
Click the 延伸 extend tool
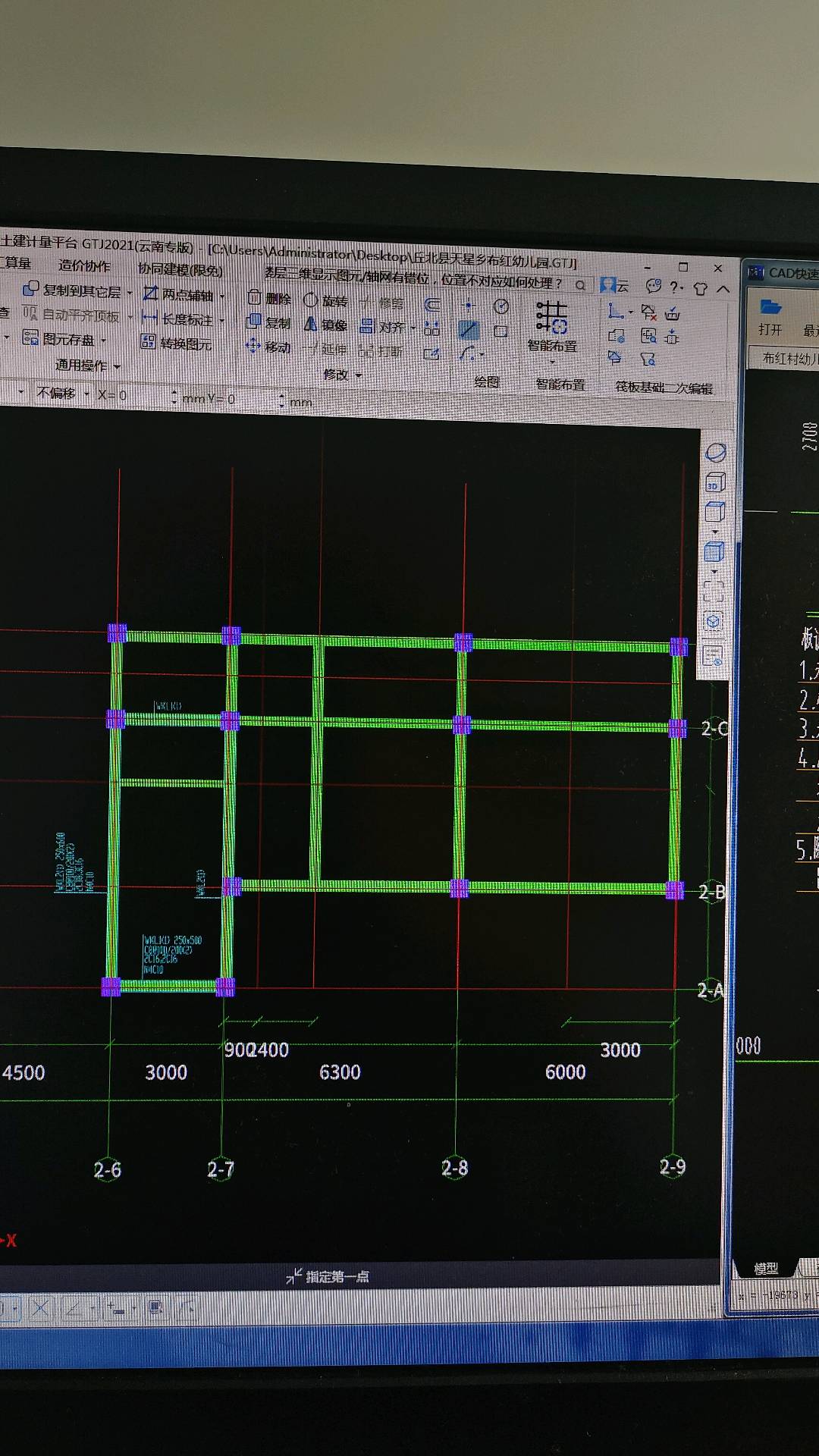pyautogui.click(x=325, y=349)
